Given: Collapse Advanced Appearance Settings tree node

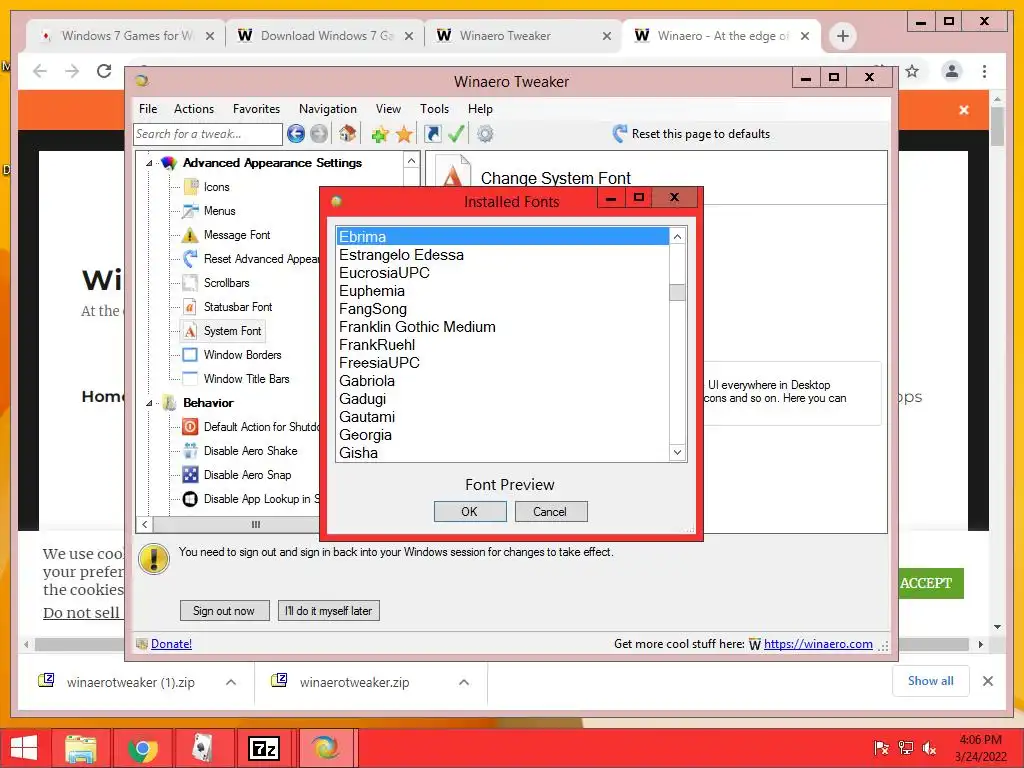Looking at the screenshot, I should tap(149, 163).
